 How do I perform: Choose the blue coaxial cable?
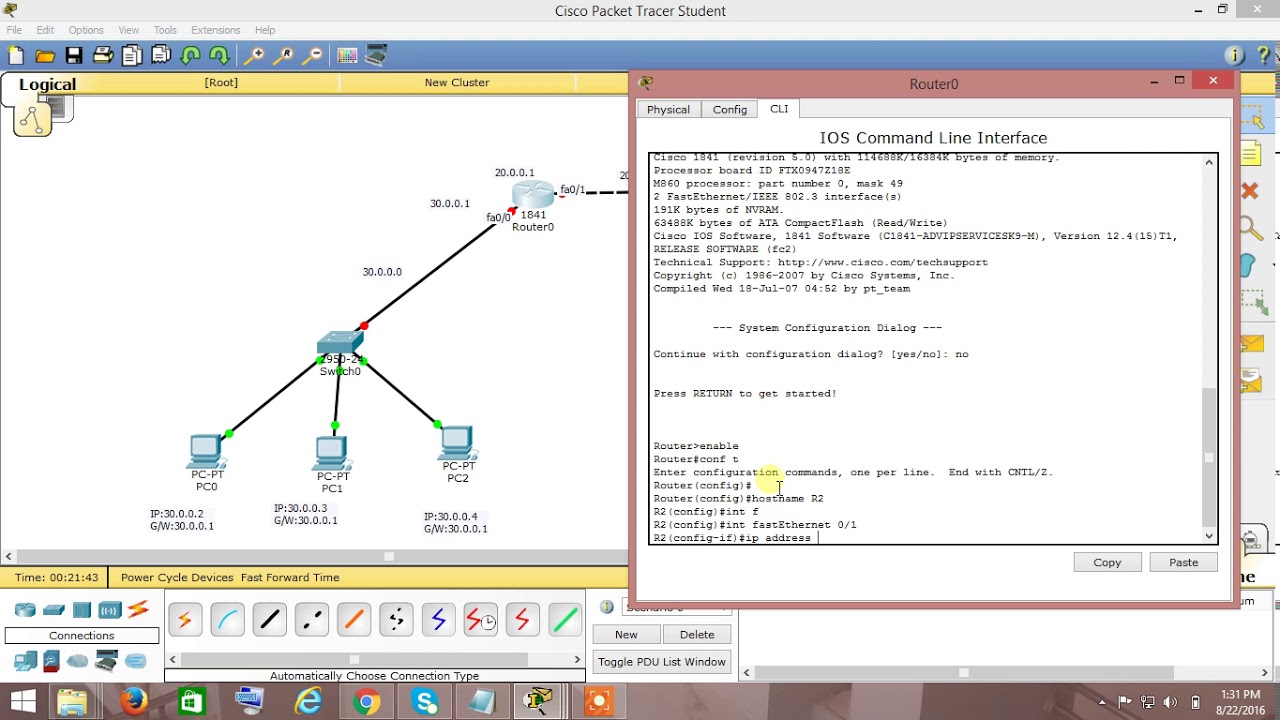438,621
